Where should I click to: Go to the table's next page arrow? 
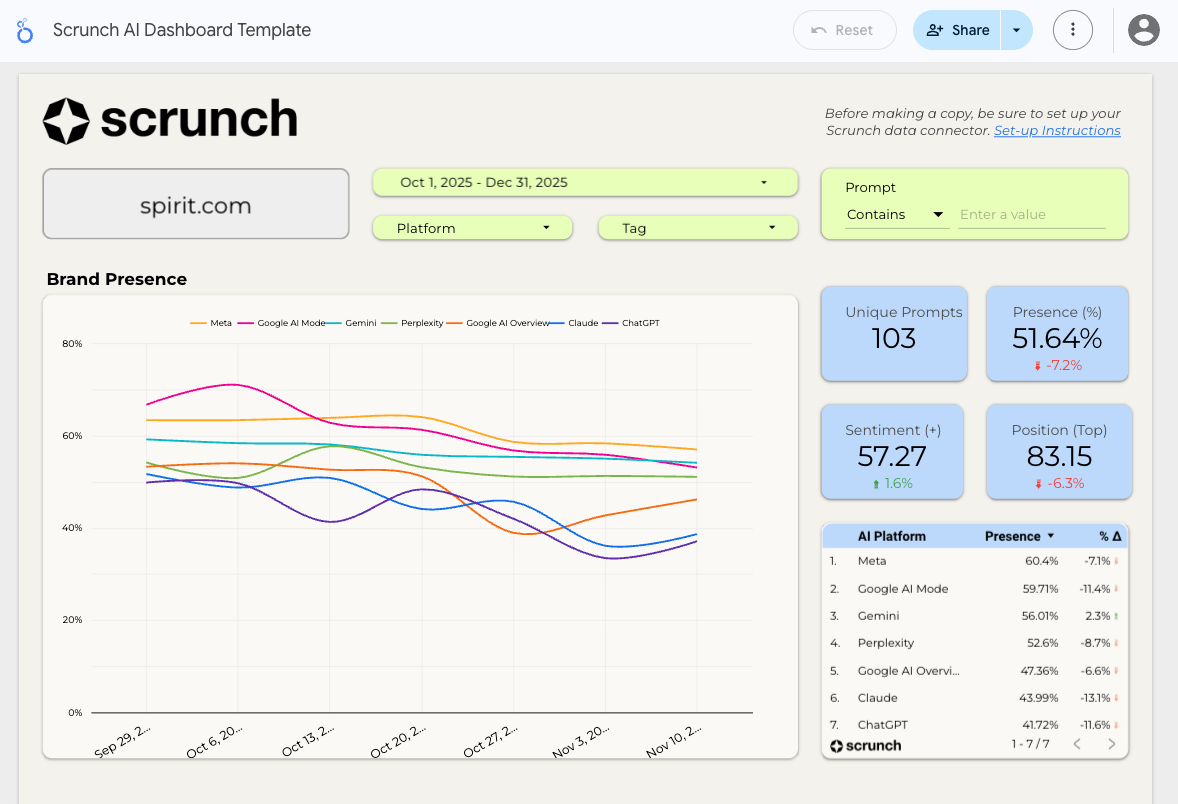click(x=1112, y=744)
